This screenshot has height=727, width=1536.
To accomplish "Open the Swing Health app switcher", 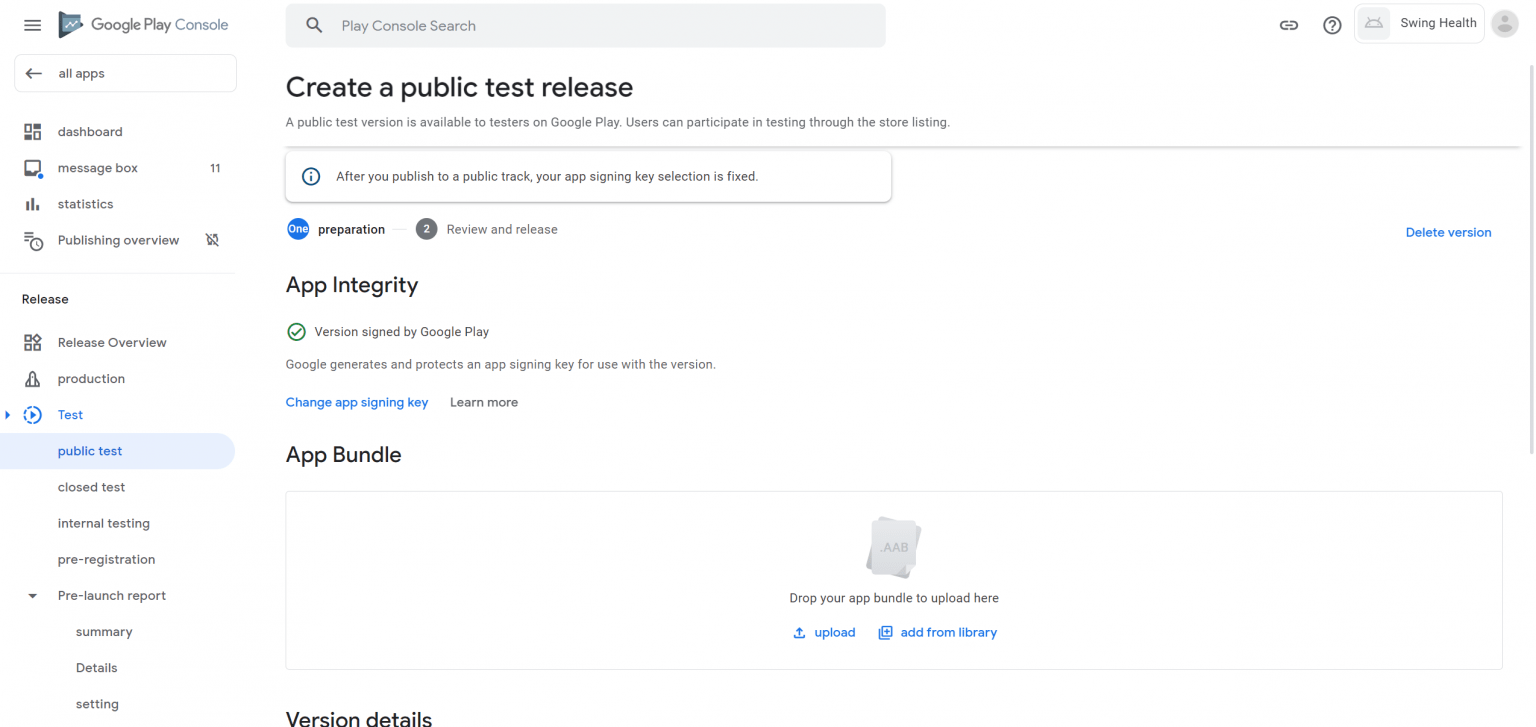I will coord(1419,22).
